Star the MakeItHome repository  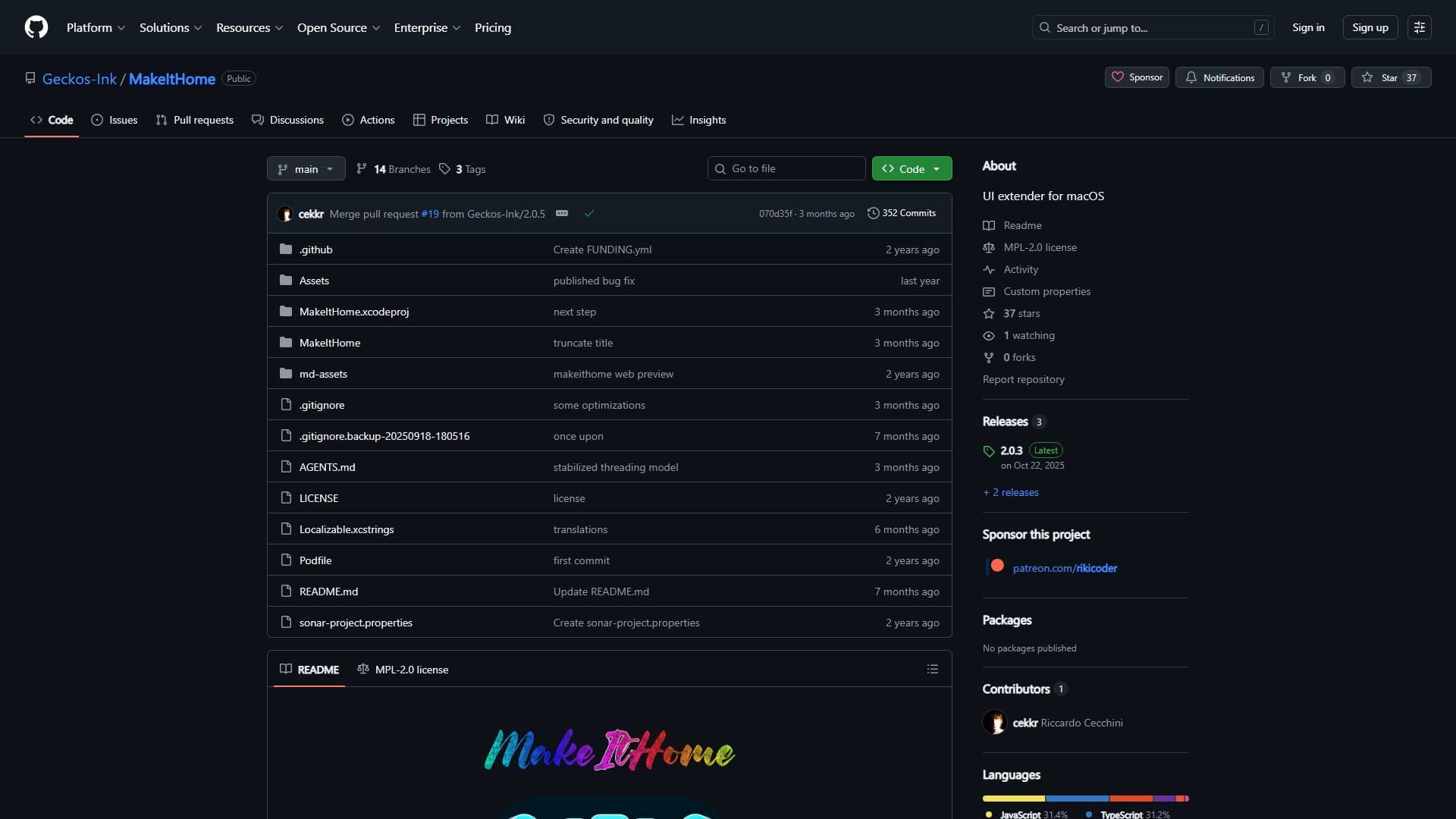(x=1391, y=77)
